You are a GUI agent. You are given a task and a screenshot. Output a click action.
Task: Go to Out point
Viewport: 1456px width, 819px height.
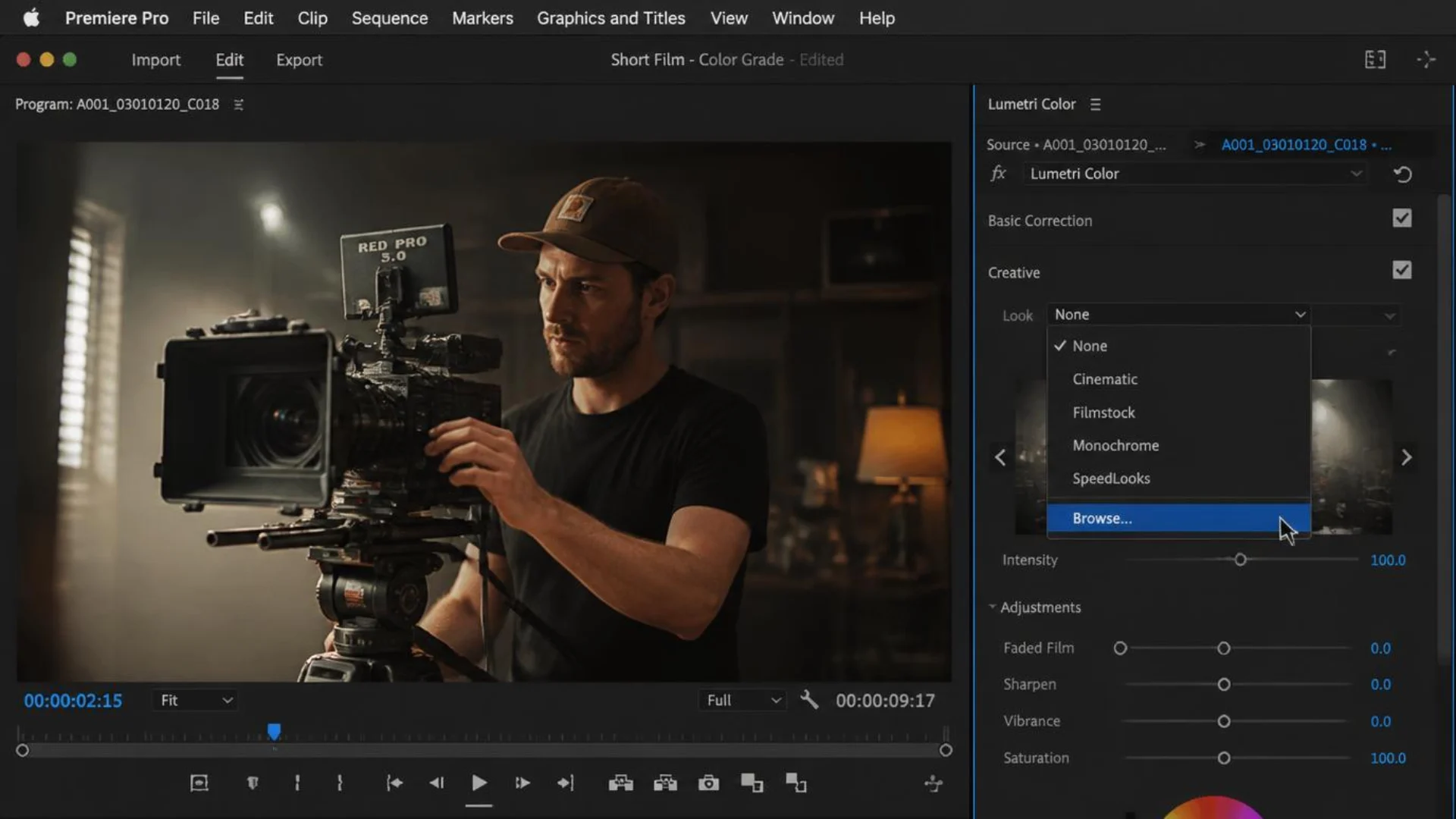tap(566, 783)
